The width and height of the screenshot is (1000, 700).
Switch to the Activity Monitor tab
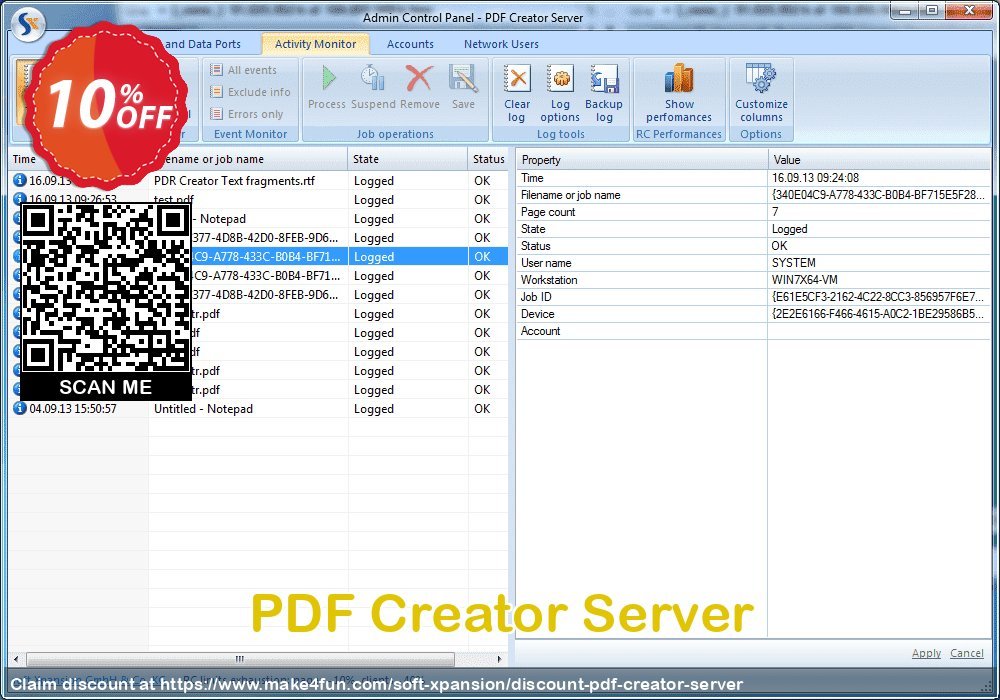click(x=315, y=44)
